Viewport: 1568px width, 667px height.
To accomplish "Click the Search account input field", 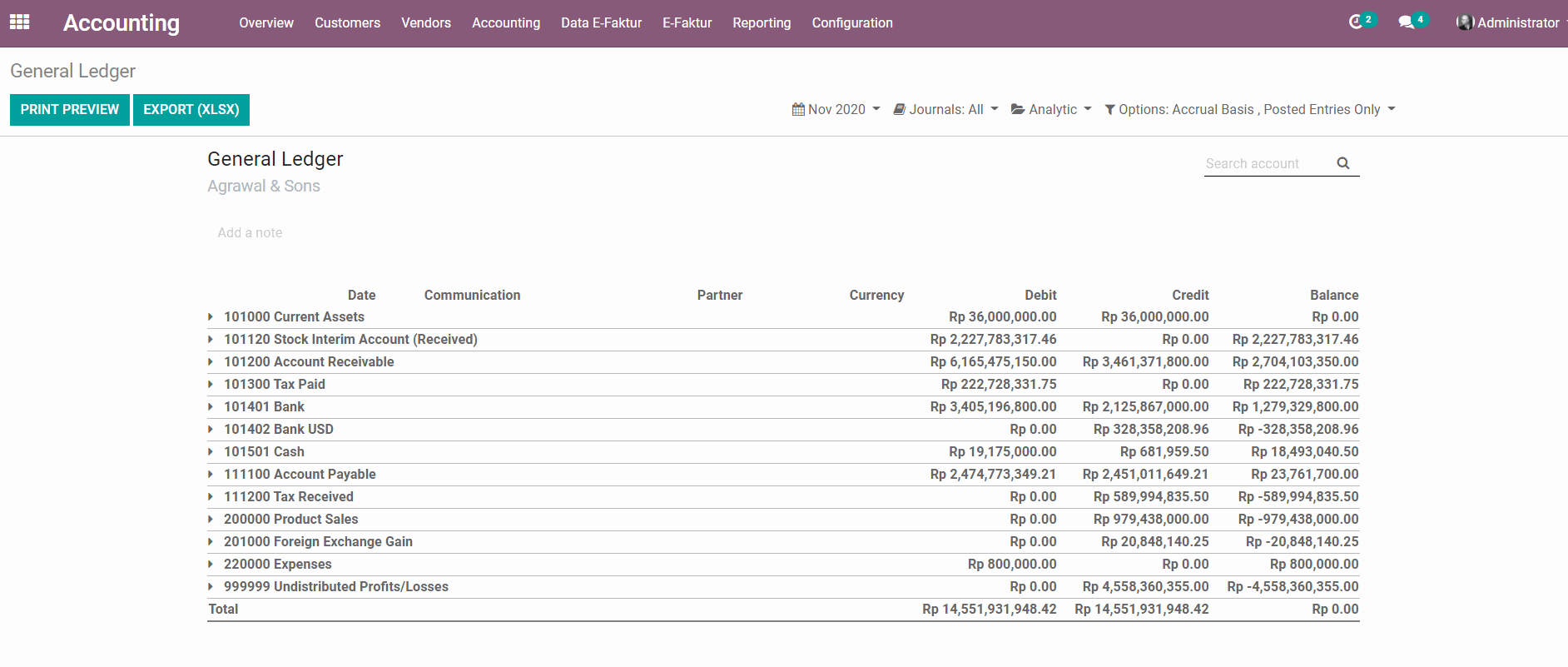I will click(x=1265, y=163).
